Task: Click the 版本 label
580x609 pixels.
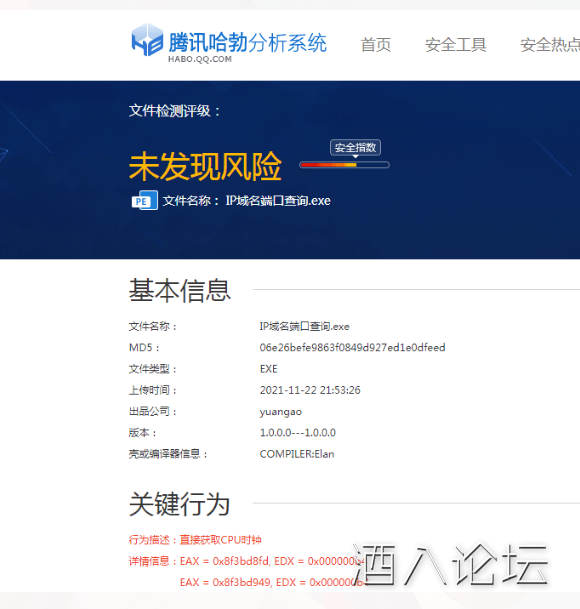Action: (143, 433)
